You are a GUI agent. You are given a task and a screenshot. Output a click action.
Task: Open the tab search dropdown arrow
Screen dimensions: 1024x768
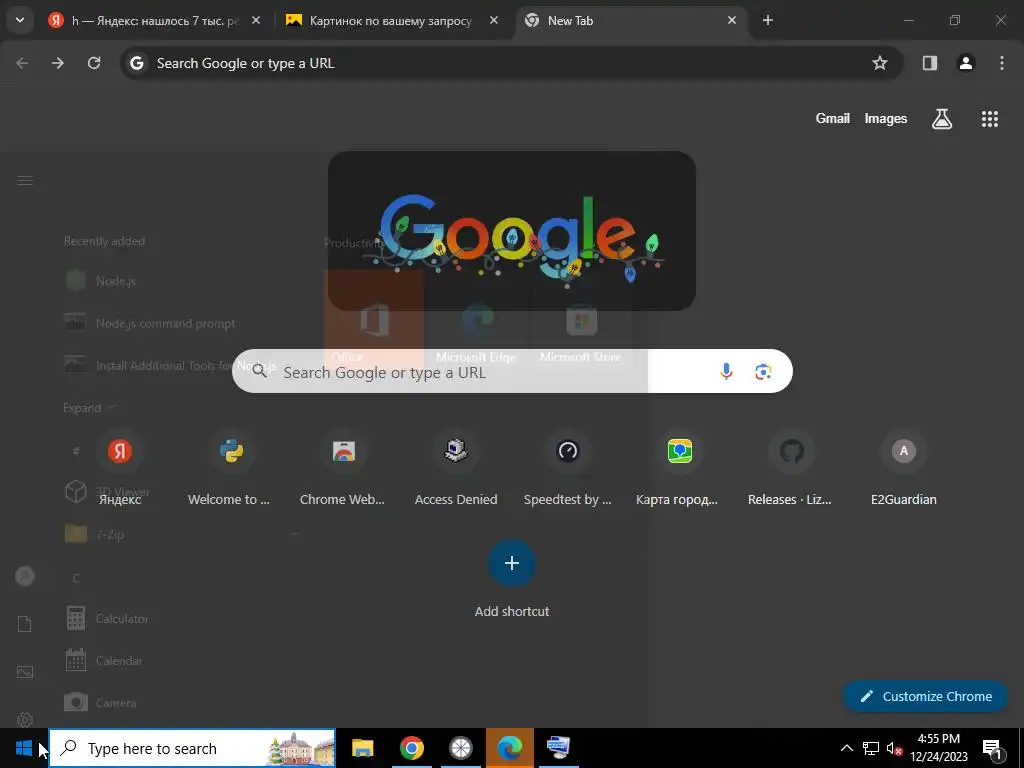20,20
